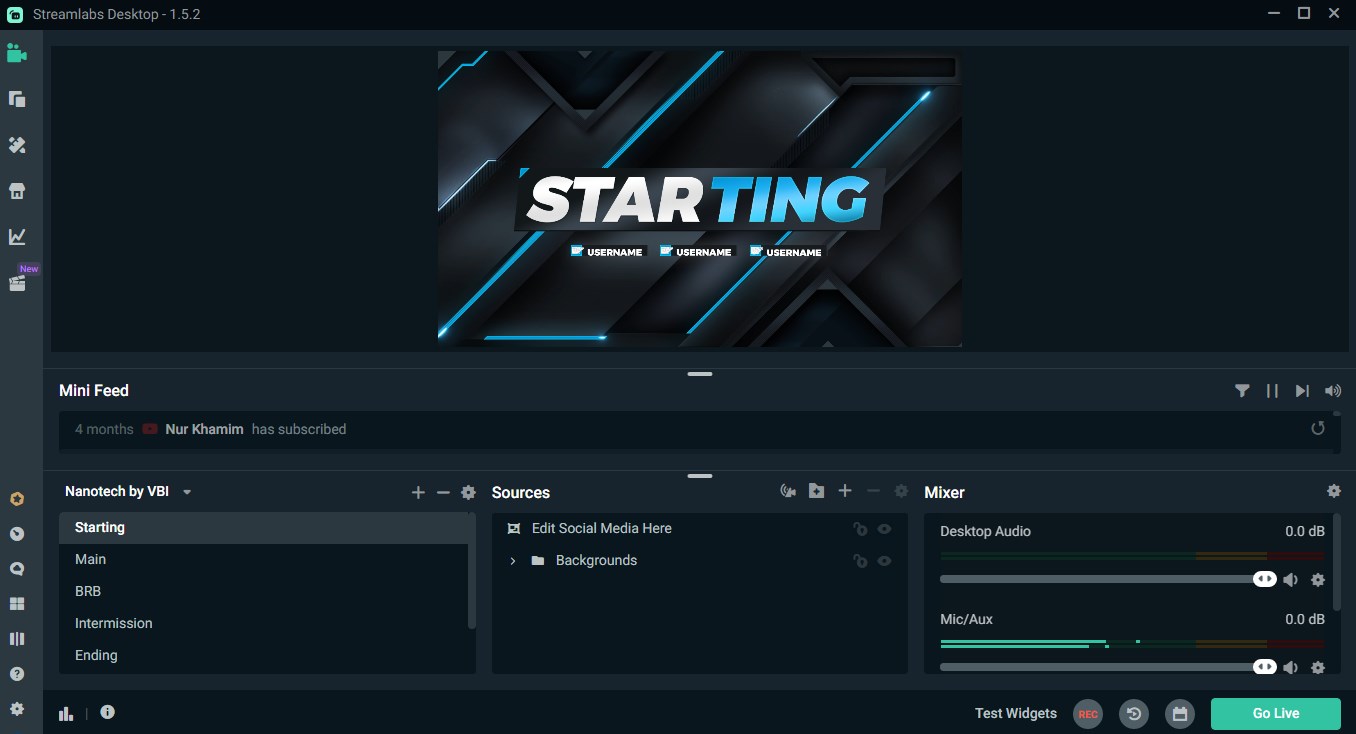This screenshot has height=734, width=1356.
Task: Add a new source with plus icon
Action: click(845, 491)
